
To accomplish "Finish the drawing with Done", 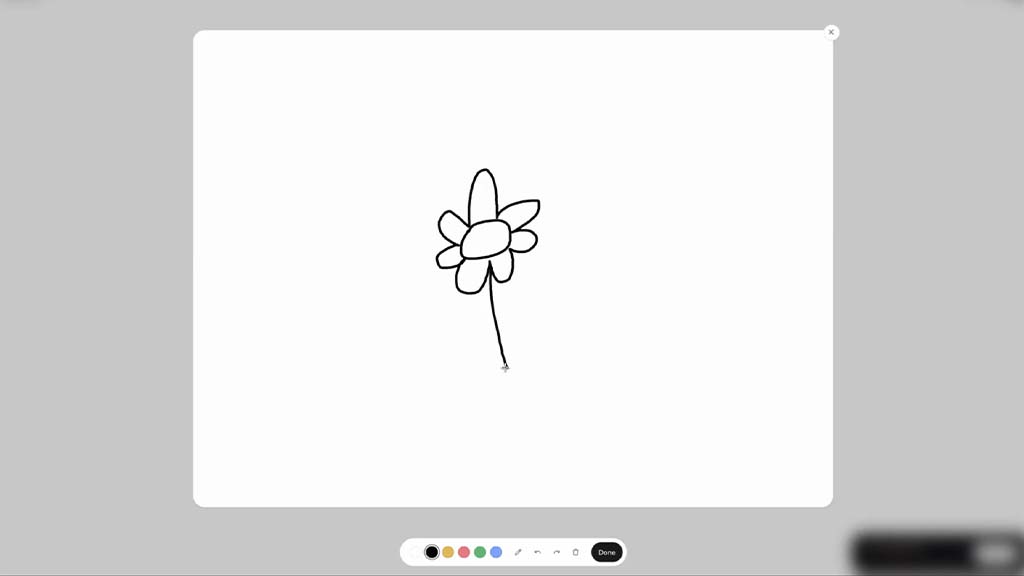I will pos(607,552).
